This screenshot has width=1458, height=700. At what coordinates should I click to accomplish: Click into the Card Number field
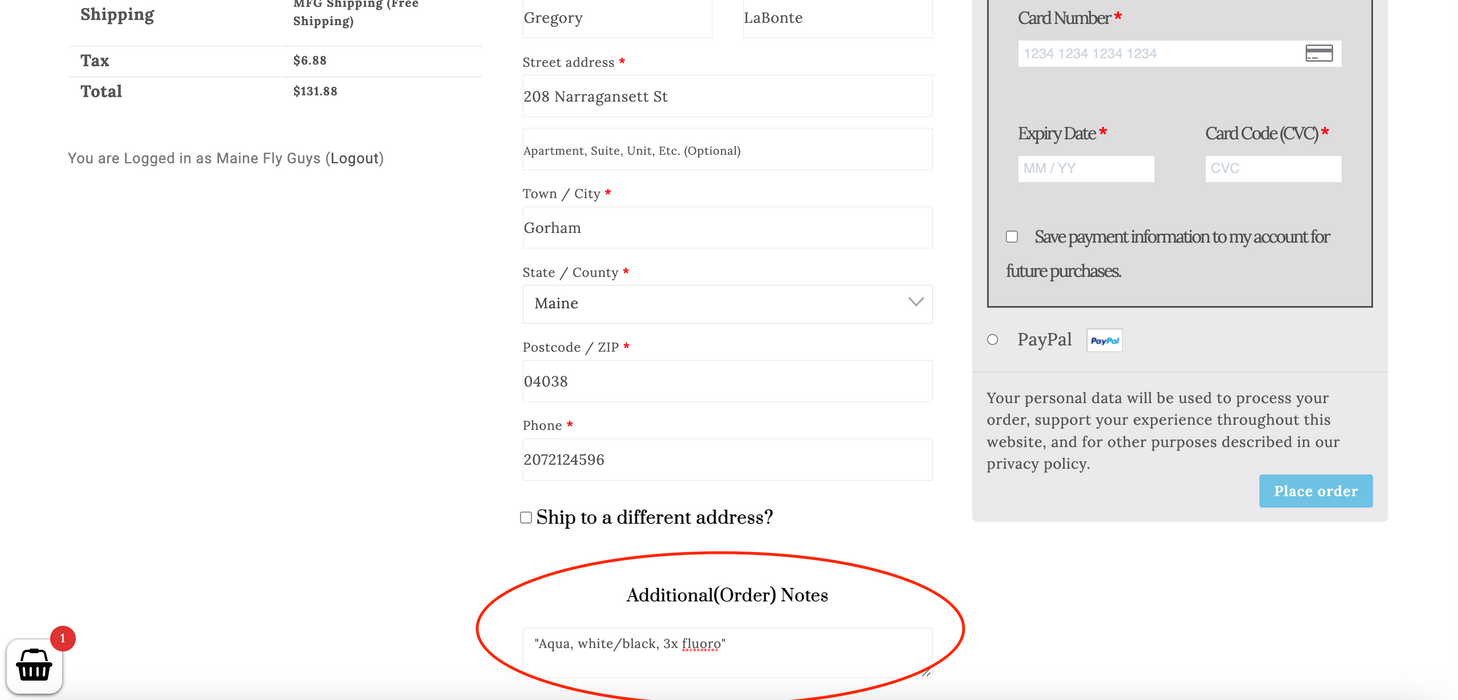pyautogui.click(x=1160, y=54)
